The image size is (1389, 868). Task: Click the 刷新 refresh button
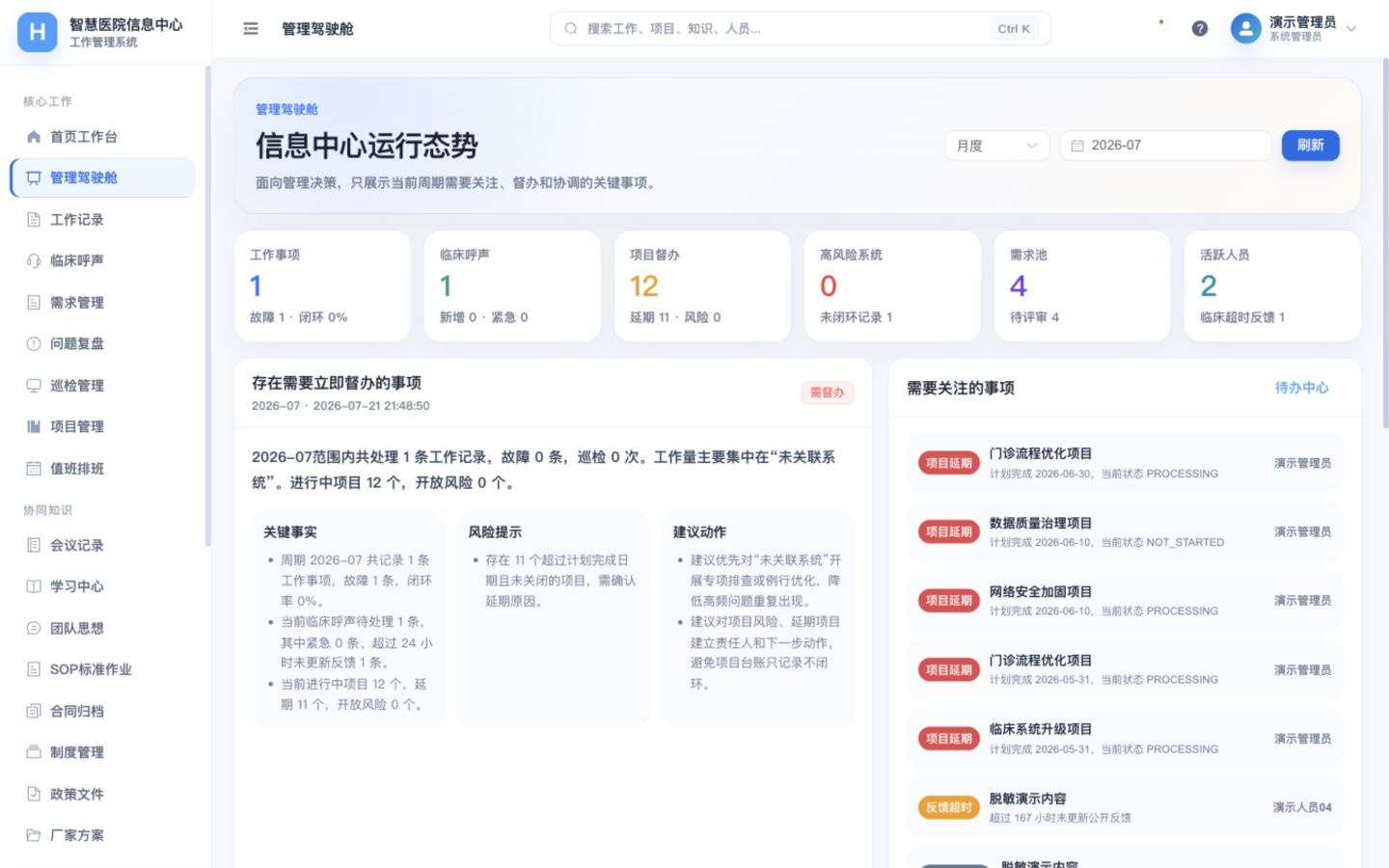[x=1310, y=146]
